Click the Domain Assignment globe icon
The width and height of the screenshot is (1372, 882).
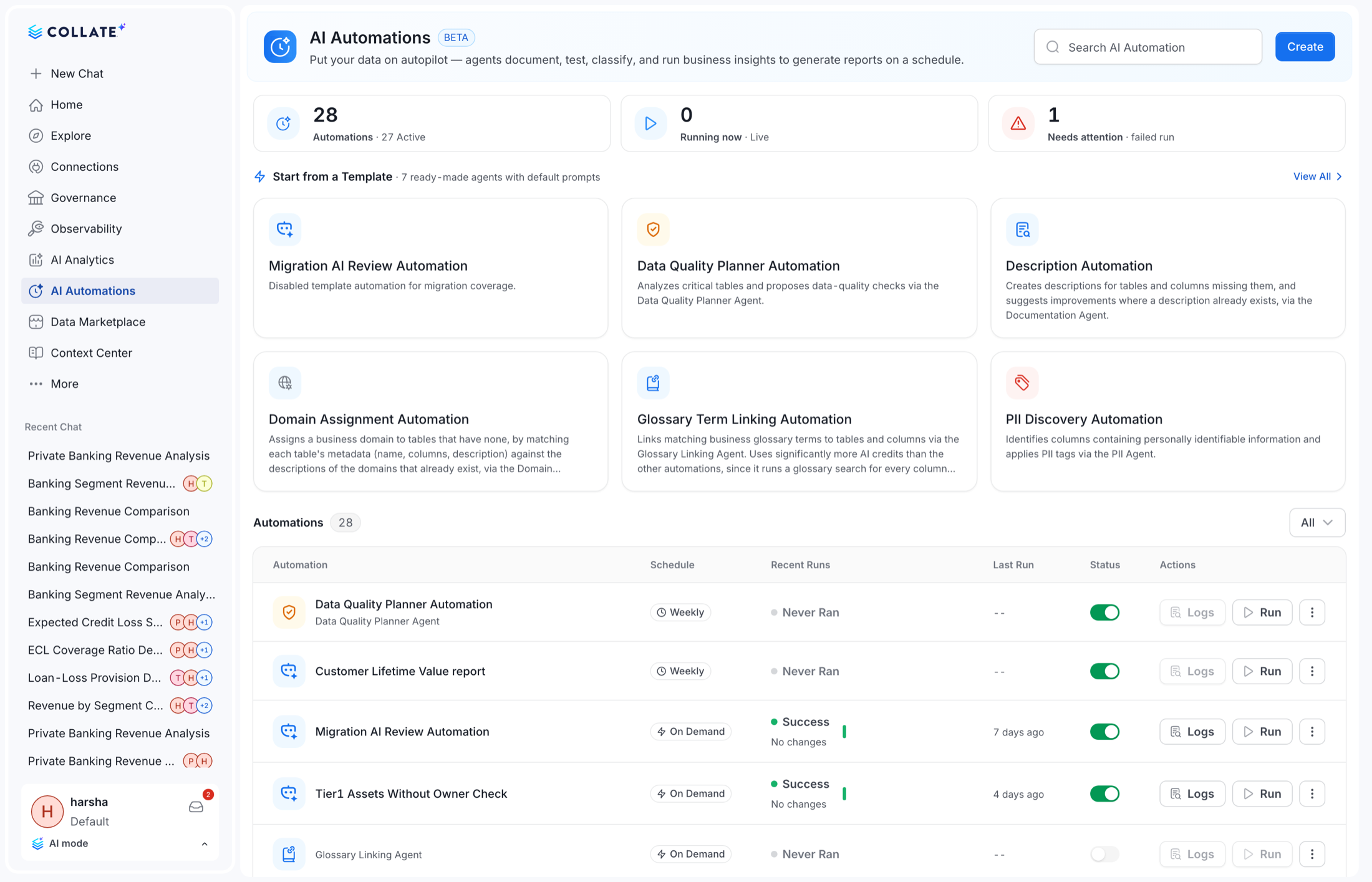[x=285, y=382]
